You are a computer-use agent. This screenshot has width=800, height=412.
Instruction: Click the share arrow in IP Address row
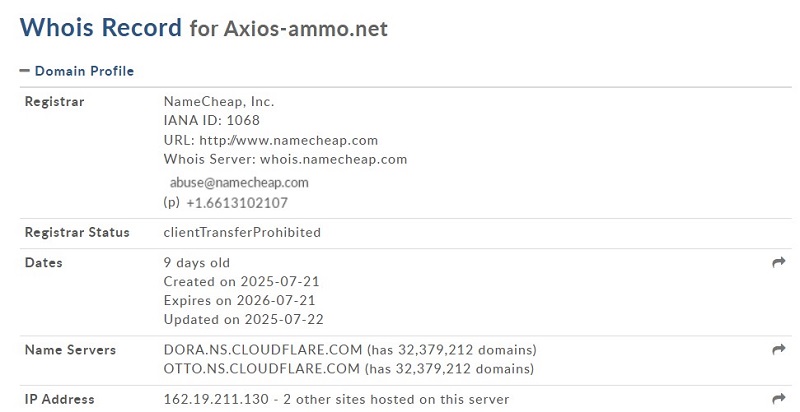[x=779, y=399]
